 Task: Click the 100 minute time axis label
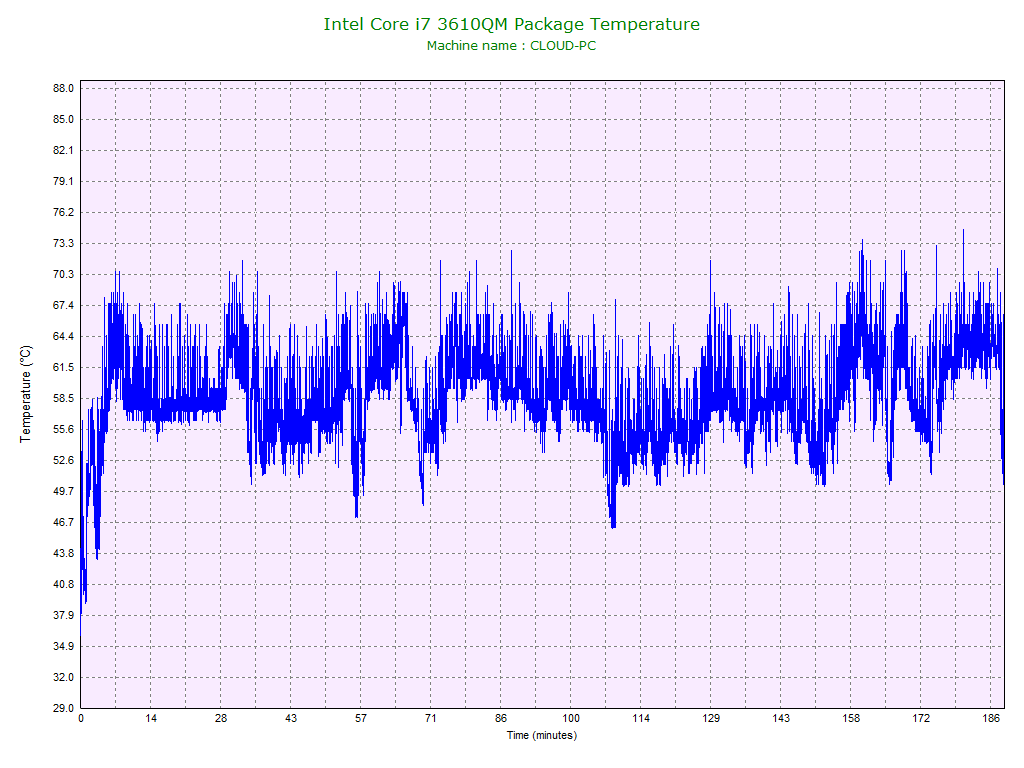coord(571,718)
